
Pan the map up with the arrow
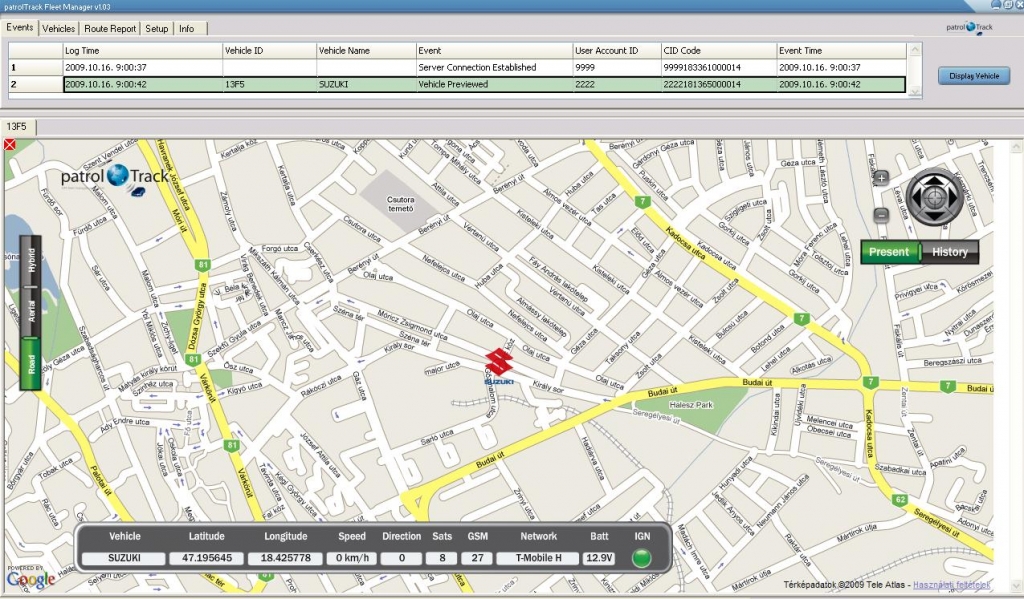[936, 182]
